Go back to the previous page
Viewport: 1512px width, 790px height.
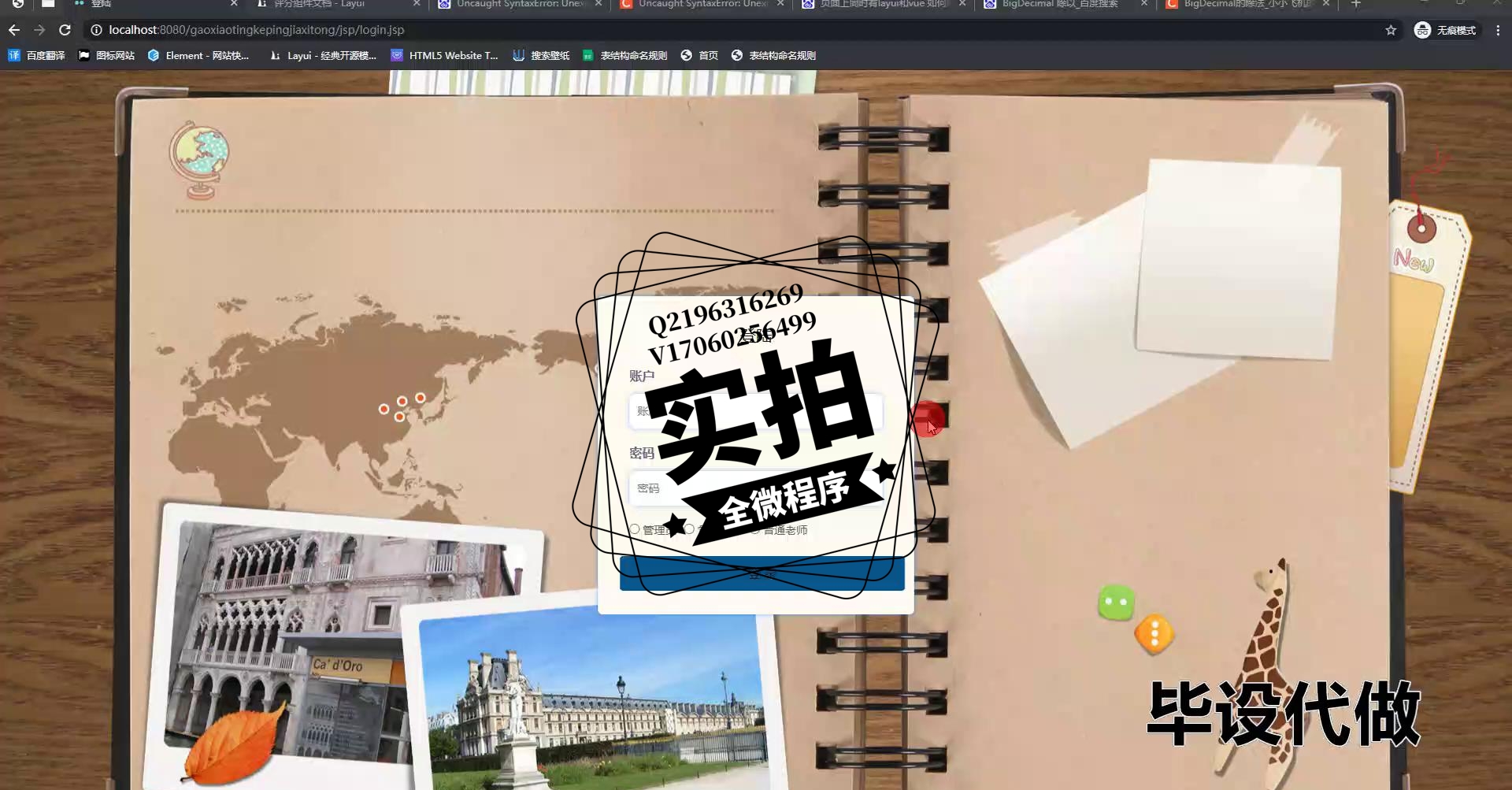[14, 30]
